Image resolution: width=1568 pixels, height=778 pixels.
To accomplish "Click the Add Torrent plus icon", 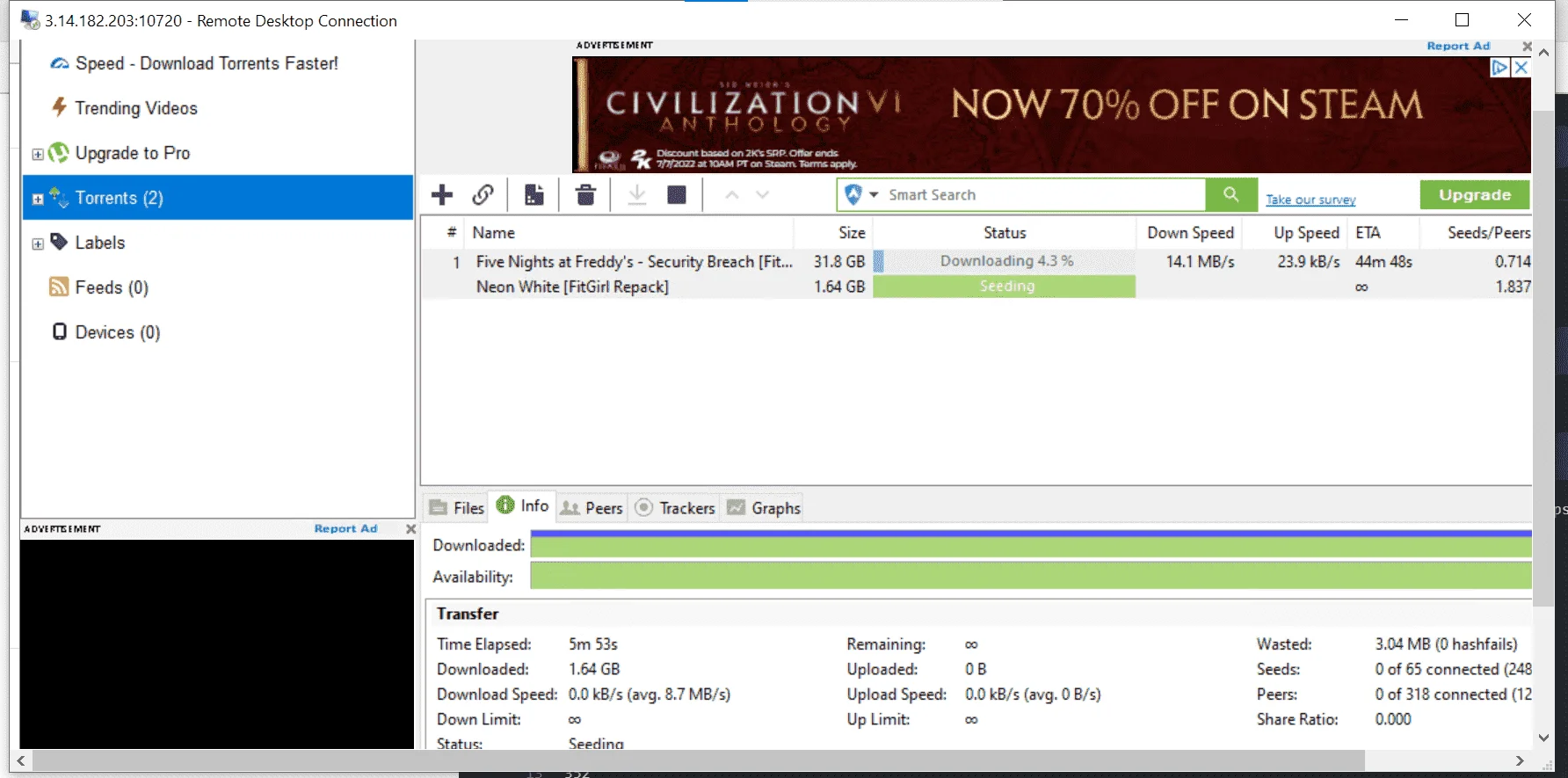I will click(x=442, y=195).
